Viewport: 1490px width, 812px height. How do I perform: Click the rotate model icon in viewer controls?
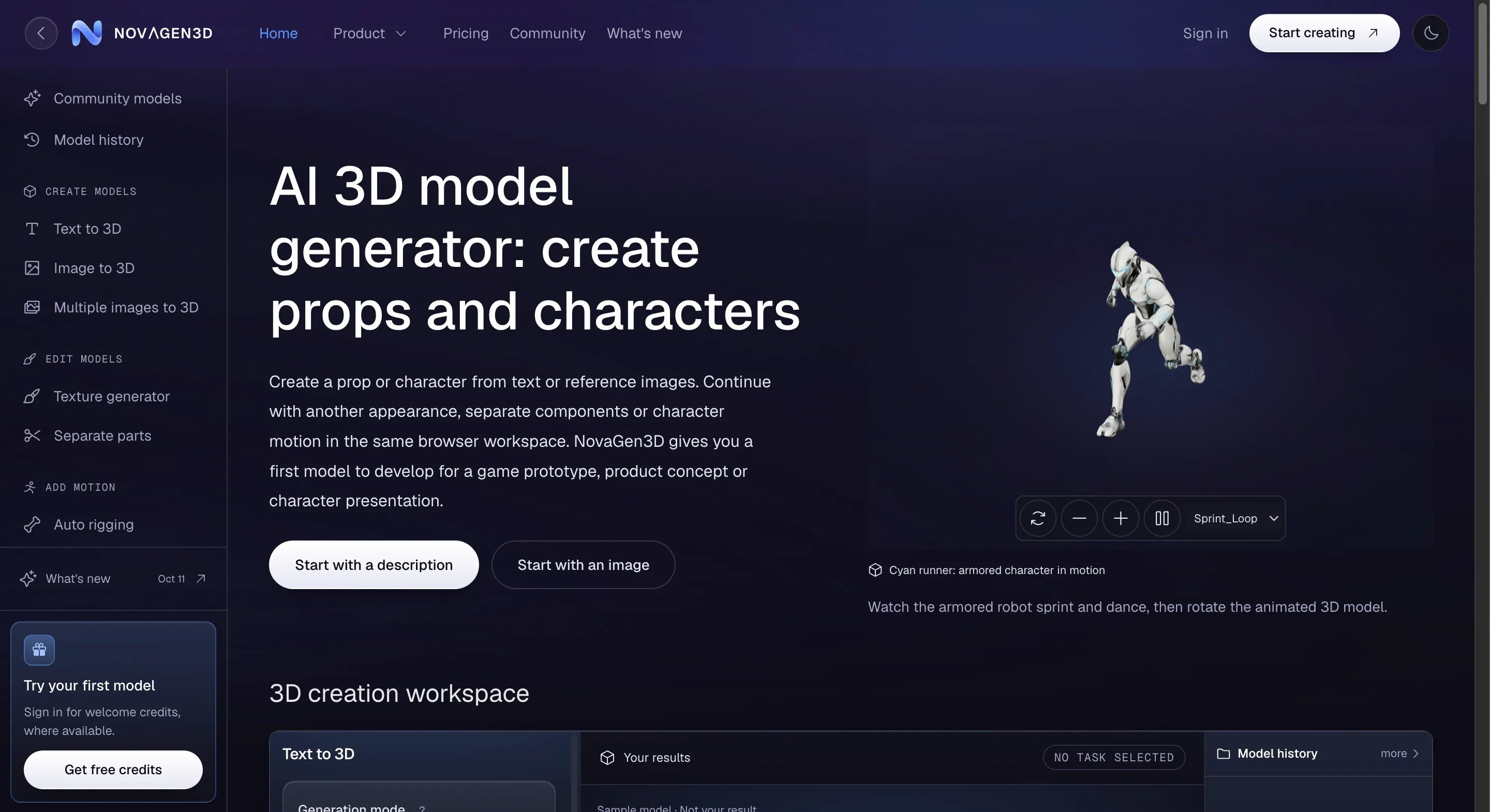click(1038, 518)
